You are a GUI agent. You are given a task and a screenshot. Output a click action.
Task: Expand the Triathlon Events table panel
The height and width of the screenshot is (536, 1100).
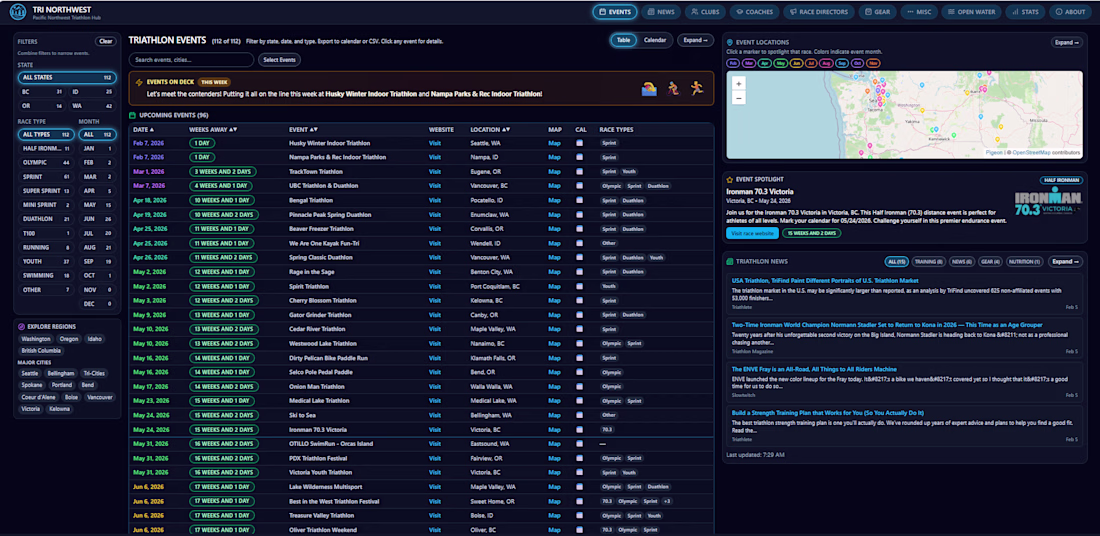pos(695,40)
